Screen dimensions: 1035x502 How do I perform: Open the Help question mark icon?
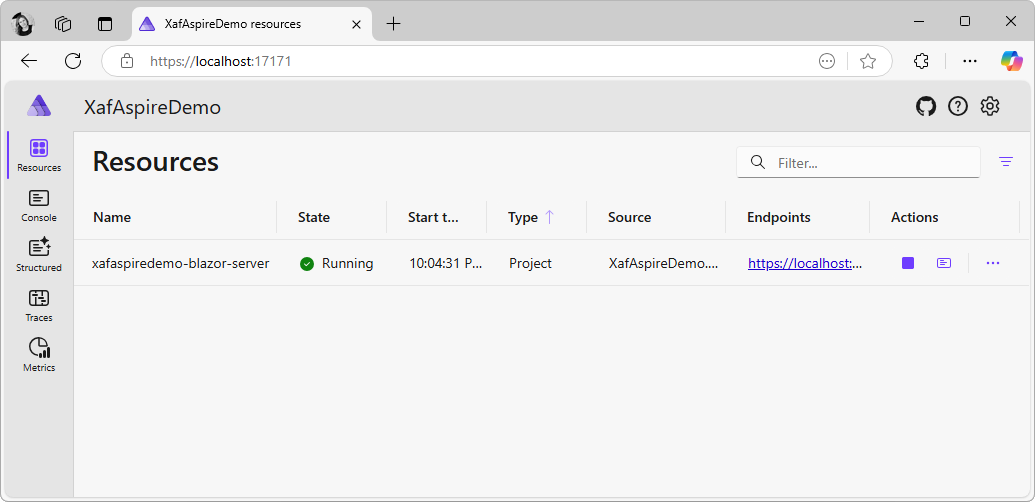[x=958, y=106]
